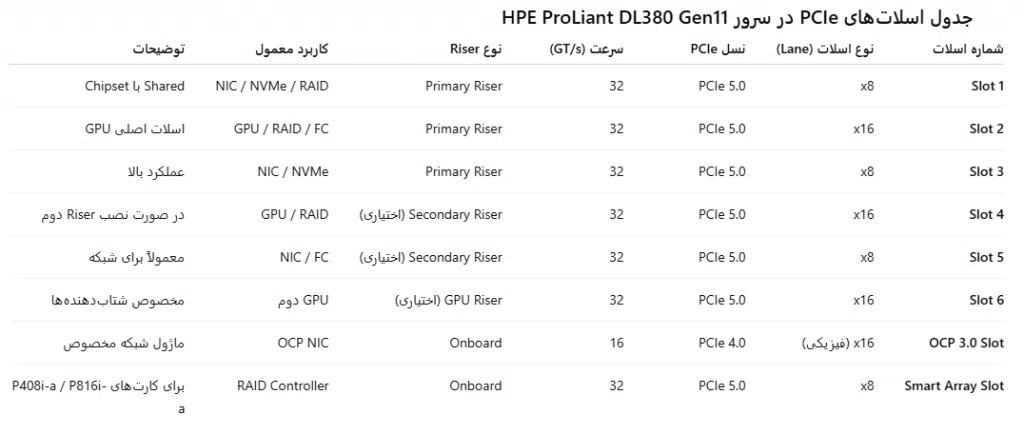The image size is (1024, 434).
Task: Select the 'Shared با Chipset' description cell
Action: [135, 86]
